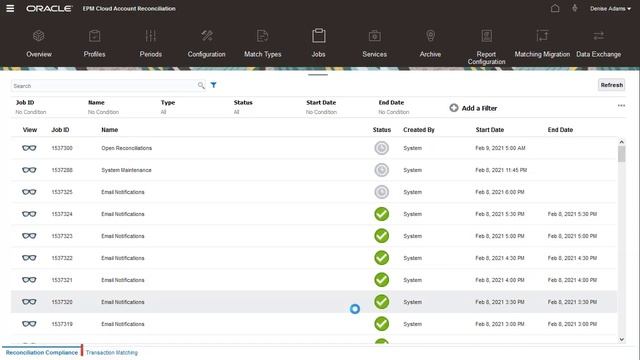Click the Refresh button
The image size is (640, 360).
point(611,85)
